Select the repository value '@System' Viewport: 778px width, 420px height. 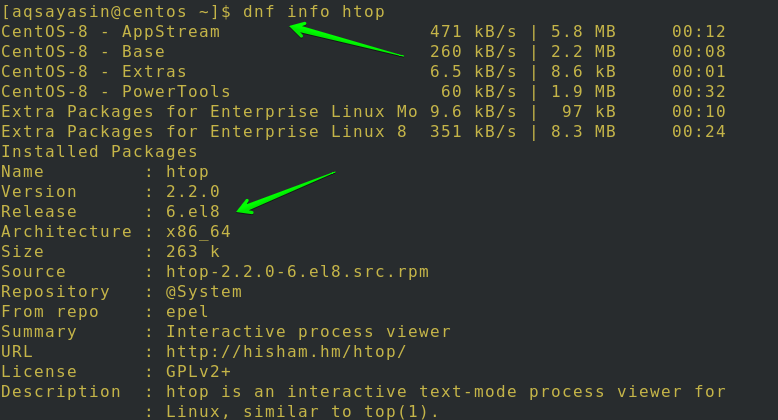point(203,292)
